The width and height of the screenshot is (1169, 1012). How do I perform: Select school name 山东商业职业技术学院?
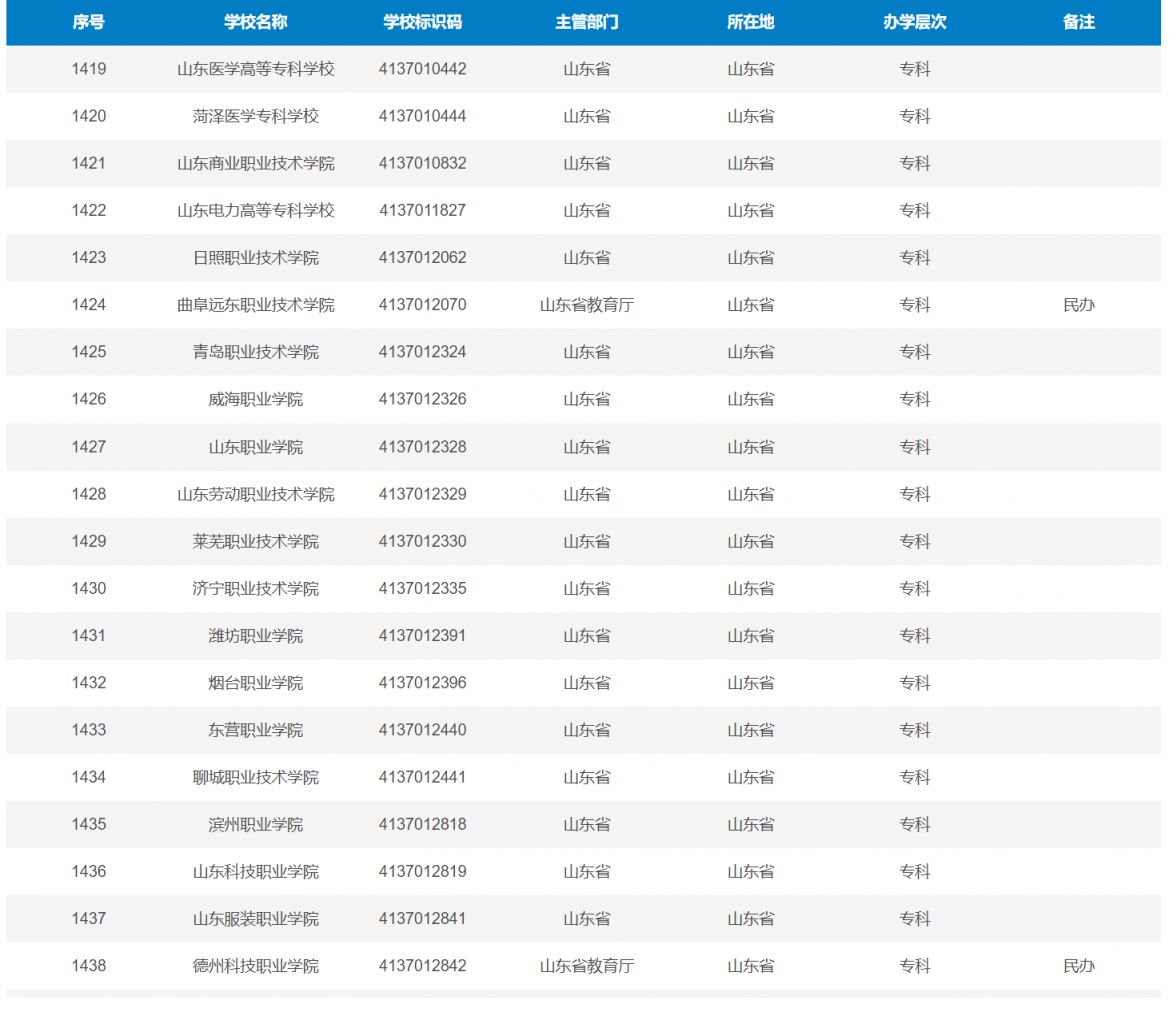click(256, 163)
